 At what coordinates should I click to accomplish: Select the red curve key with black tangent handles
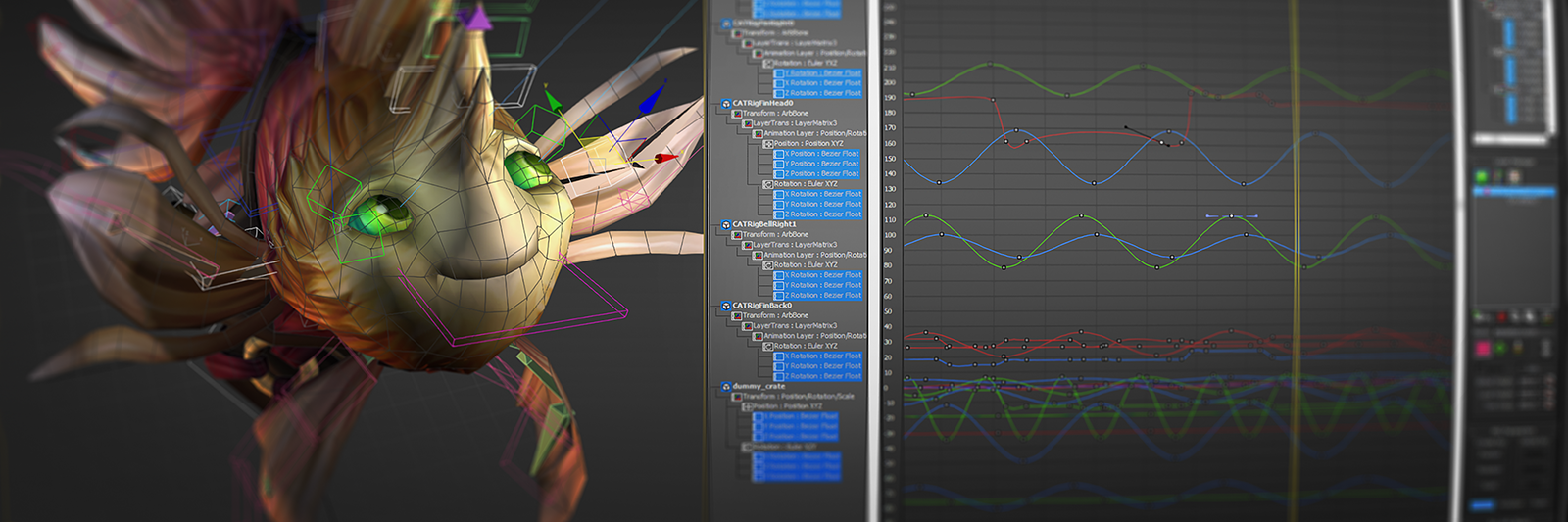click(x=1163, y=143)
